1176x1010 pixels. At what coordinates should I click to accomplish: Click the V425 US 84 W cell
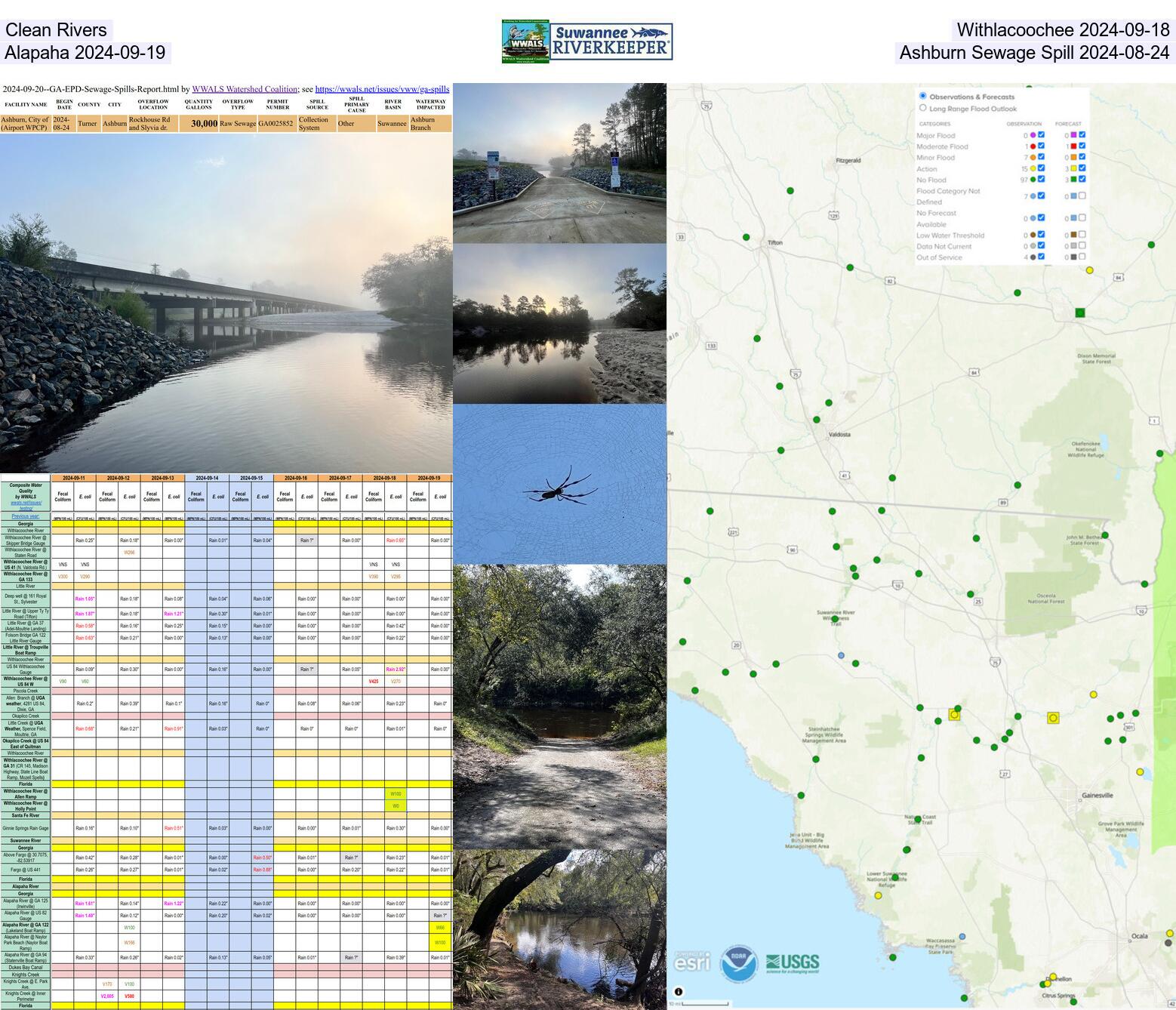[x=373, y=681]
